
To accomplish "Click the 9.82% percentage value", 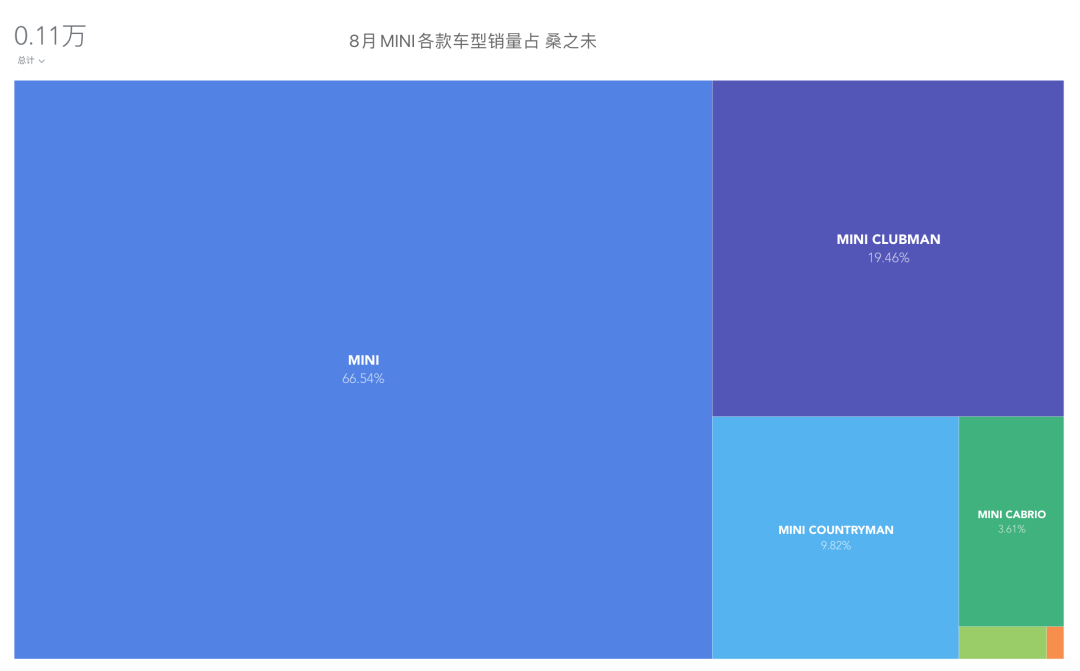I will (x=835, y=546).
